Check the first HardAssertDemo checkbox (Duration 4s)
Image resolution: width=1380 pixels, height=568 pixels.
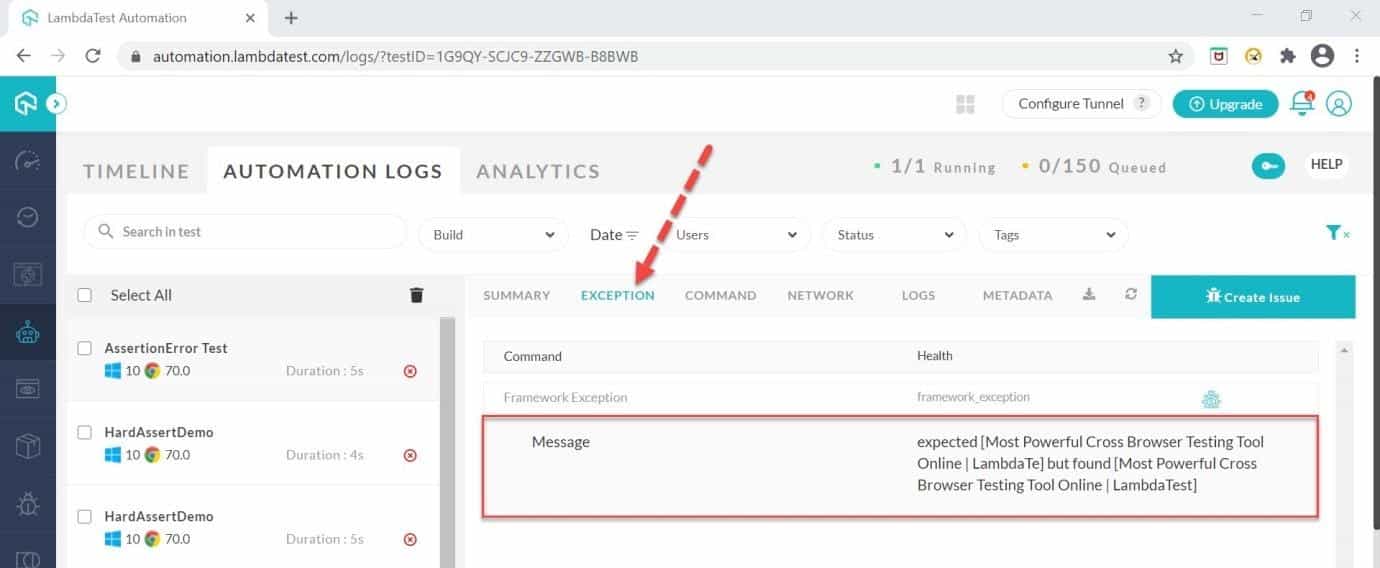pos(85,433)
